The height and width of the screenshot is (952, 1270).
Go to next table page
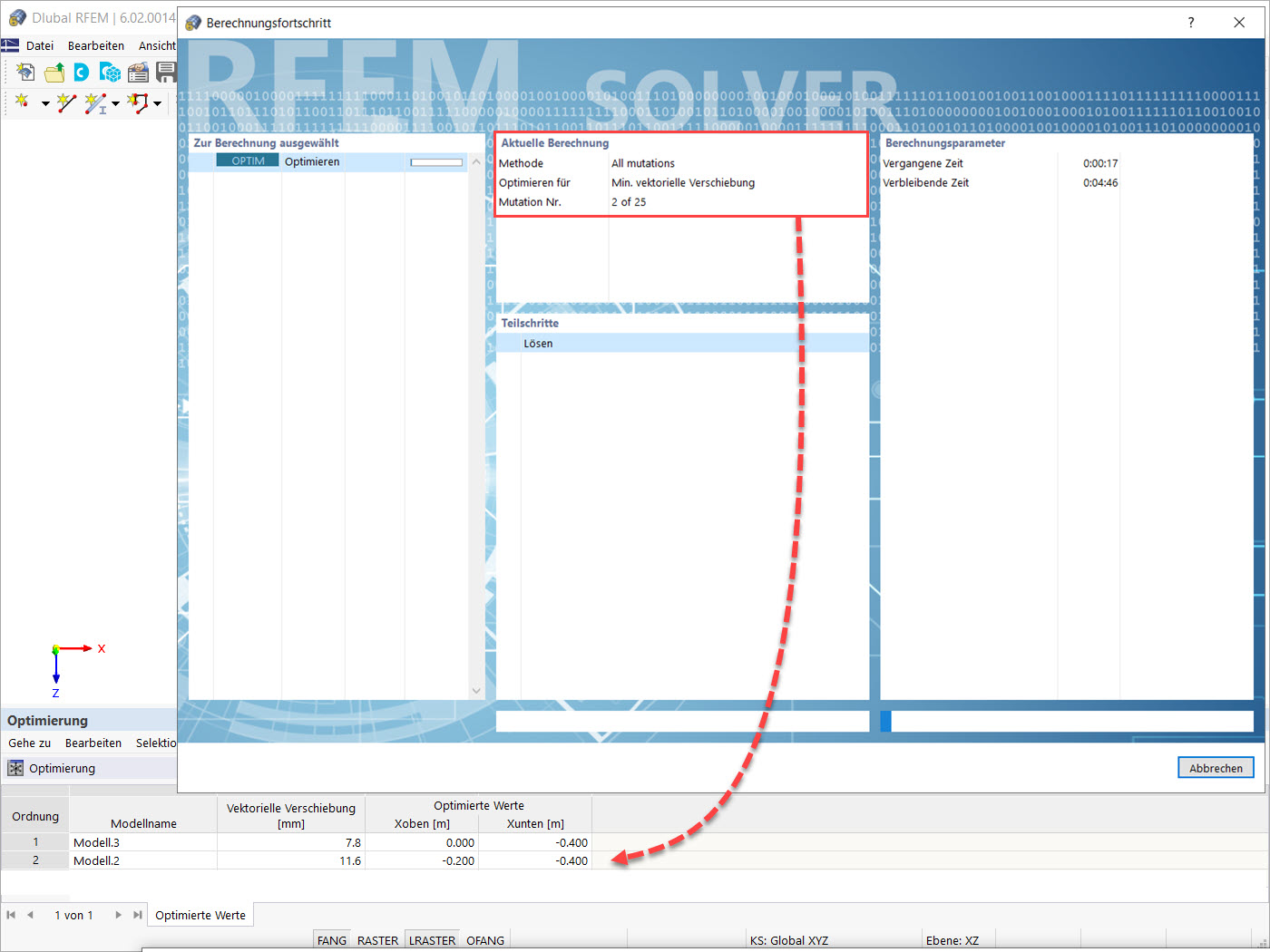[118, 915]
